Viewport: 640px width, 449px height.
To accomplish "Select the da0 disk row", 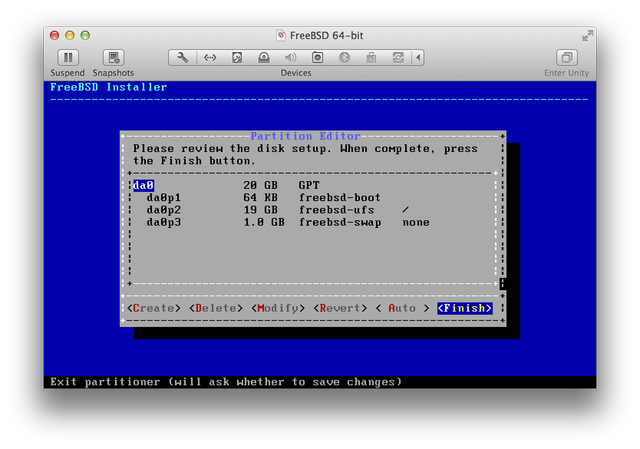I will [312, 185].
